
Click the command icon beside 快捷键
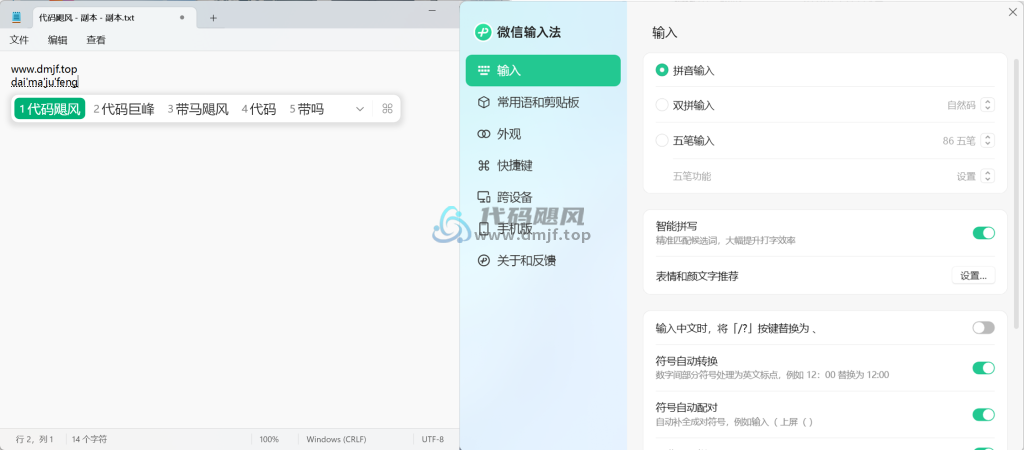(x=484, y=166)
